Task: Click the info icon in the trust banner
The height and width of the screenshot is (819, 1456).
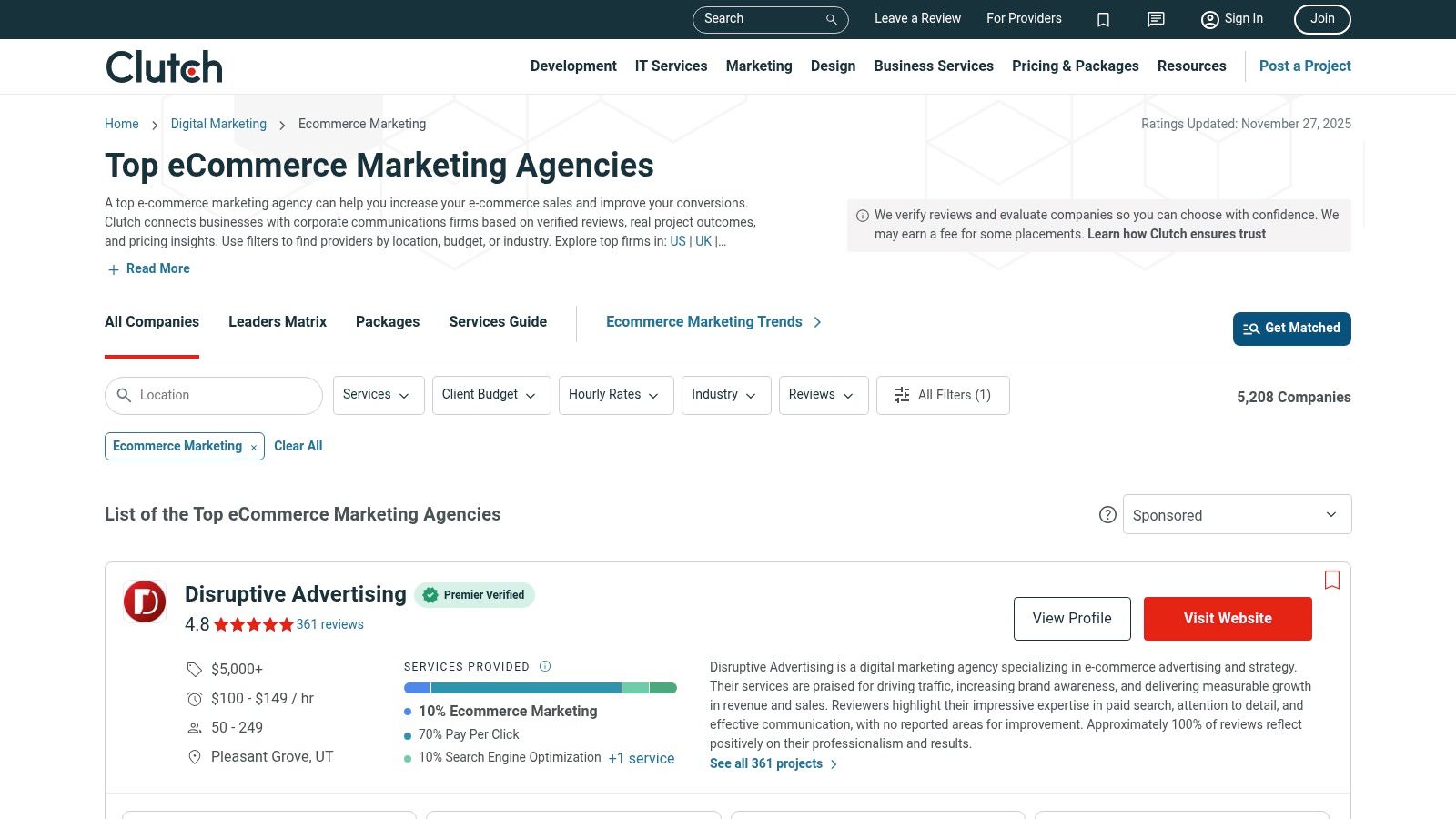Action: click(861, 215)
